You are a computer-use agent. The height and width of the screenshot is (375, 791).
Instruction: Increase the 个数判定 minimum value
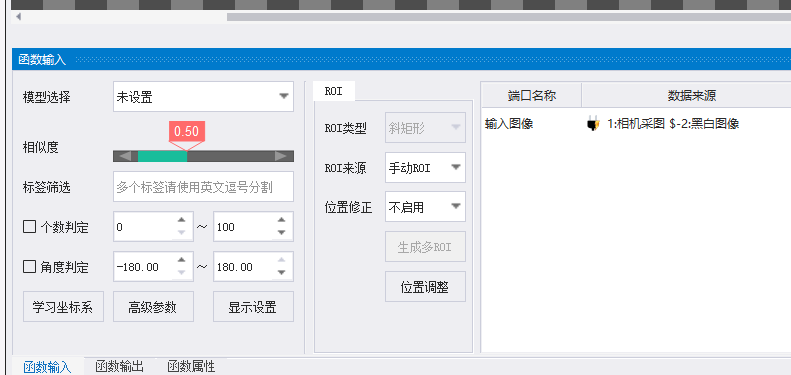(182, 220)
